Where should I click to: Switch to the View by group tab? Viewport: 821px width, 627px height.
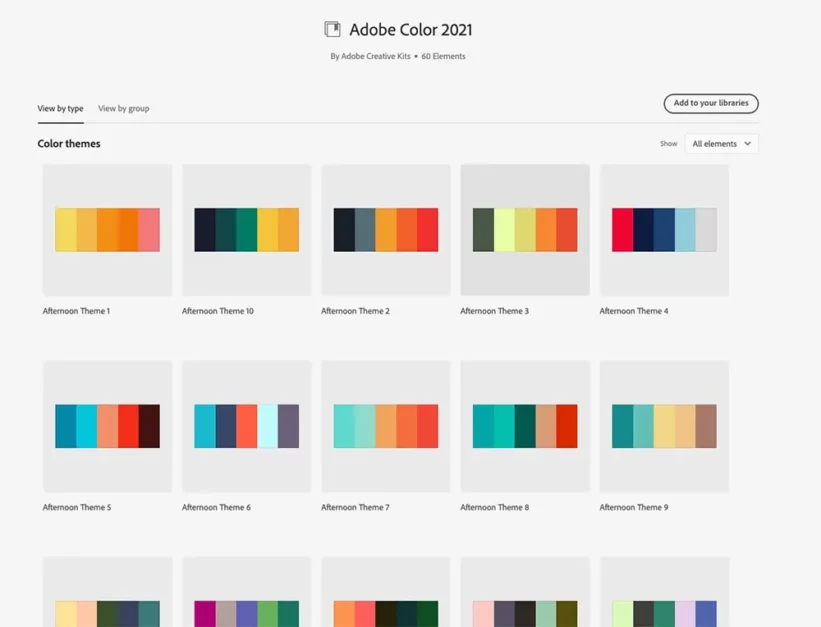tap(123, 108)
